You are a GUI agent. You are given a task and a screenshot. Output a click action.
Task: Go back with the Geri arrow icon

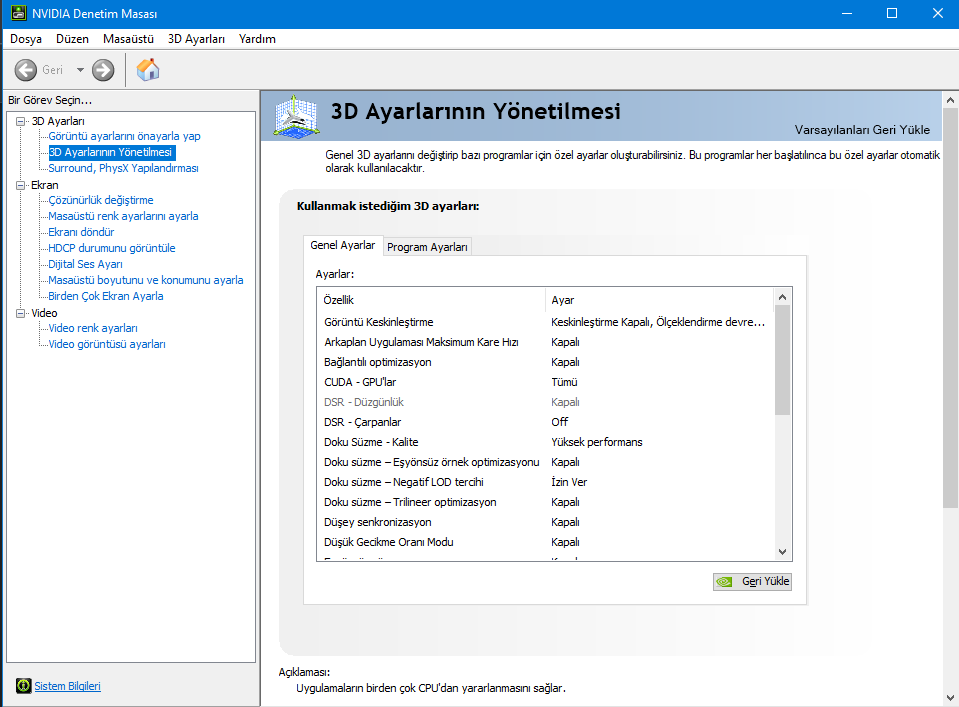pyautogui.click(x=26, y=70)
